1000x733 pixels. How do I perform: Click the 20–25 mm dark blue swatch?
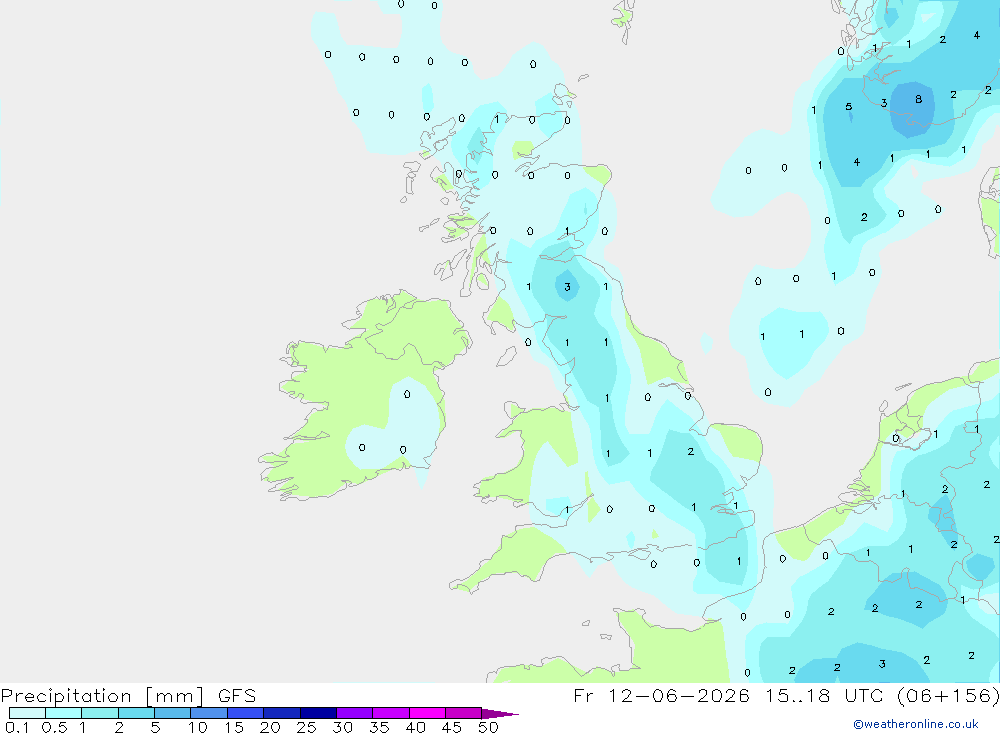tap(282, 713)
